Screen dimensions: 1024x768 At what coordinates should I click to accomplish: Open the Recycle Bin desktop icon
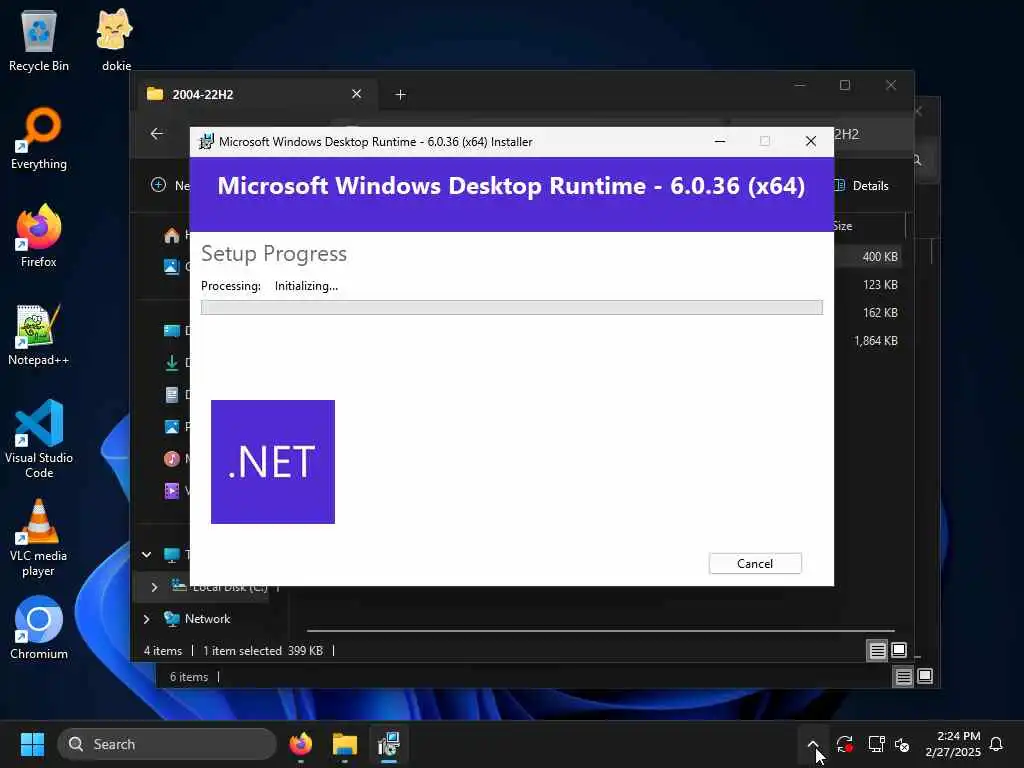click(39, 40)
